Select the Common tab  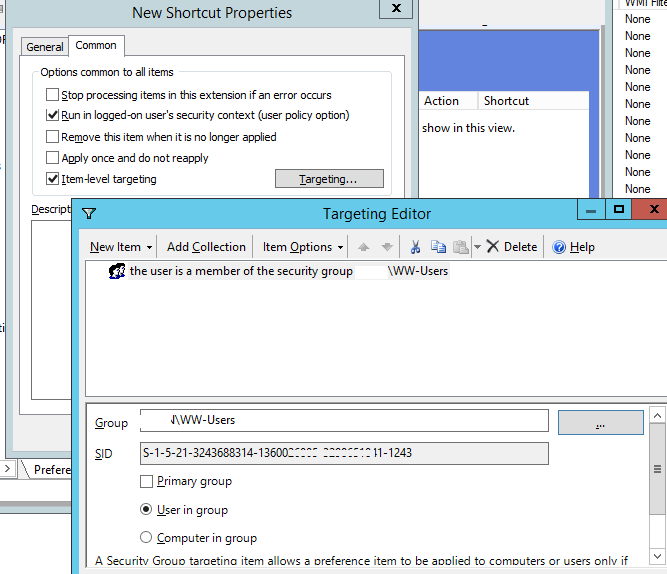click(x=96, y=45)
